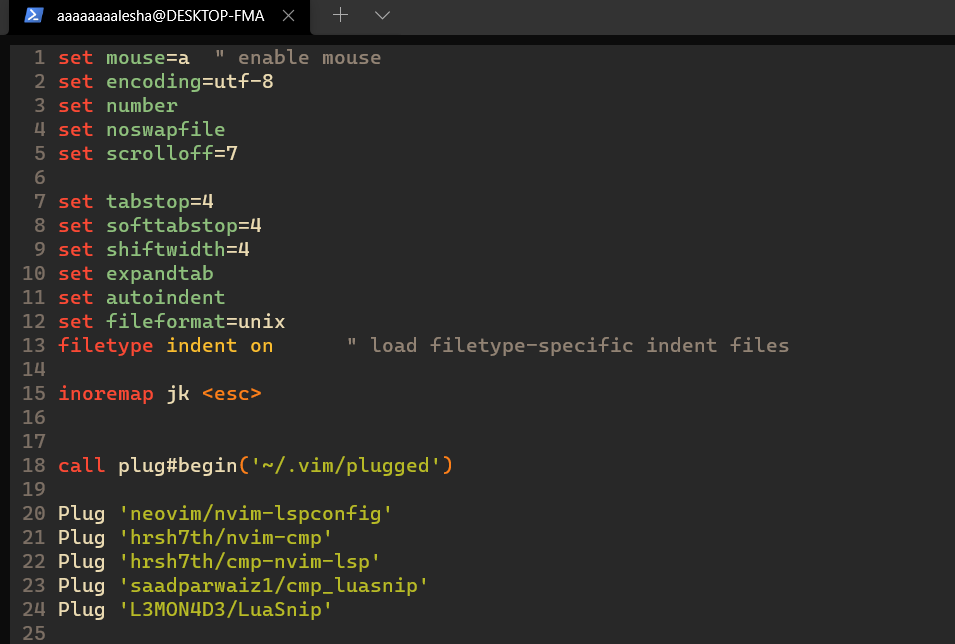The image size is (955, 644).
Task: Click line number 25 in the gutter
Action: [34, 633]
